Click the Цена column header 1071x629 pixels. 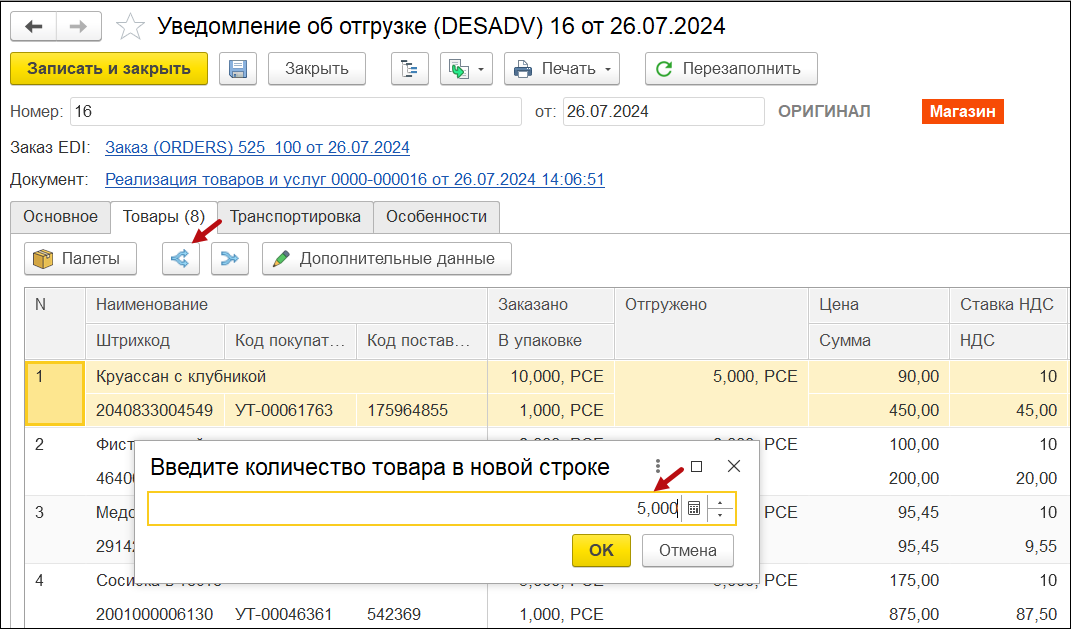point(878,305)
